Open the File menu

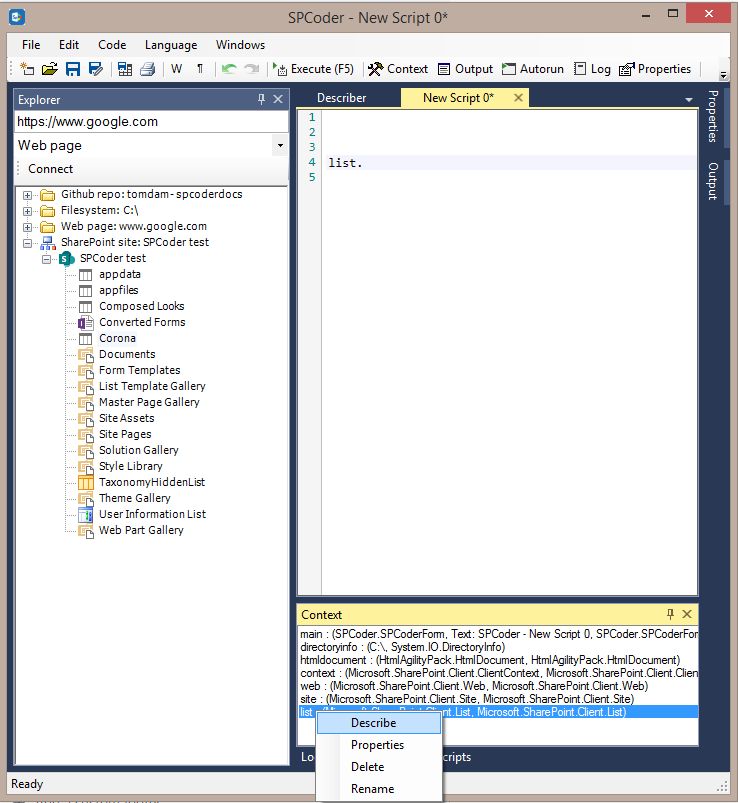pyautogui.click(x=31, y=45)
